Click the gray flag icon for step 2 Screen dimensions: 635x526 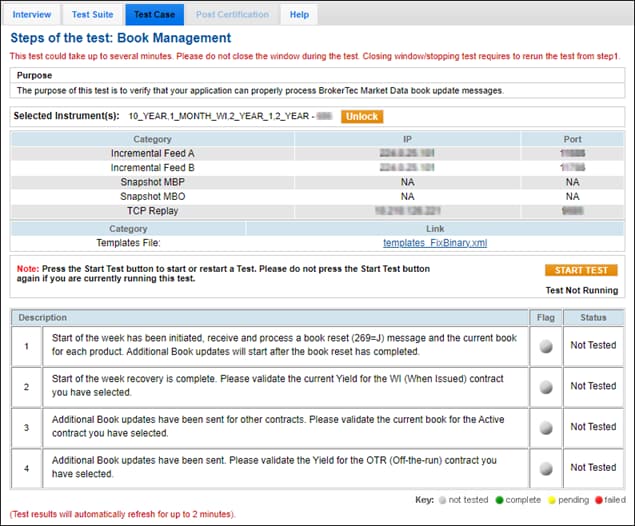pyautogui.click(x=545, y=387)
